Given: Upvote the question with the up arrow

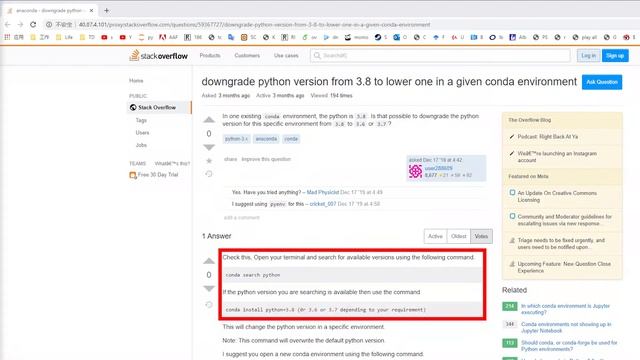Looking at the screenshot, I should 209,120.
